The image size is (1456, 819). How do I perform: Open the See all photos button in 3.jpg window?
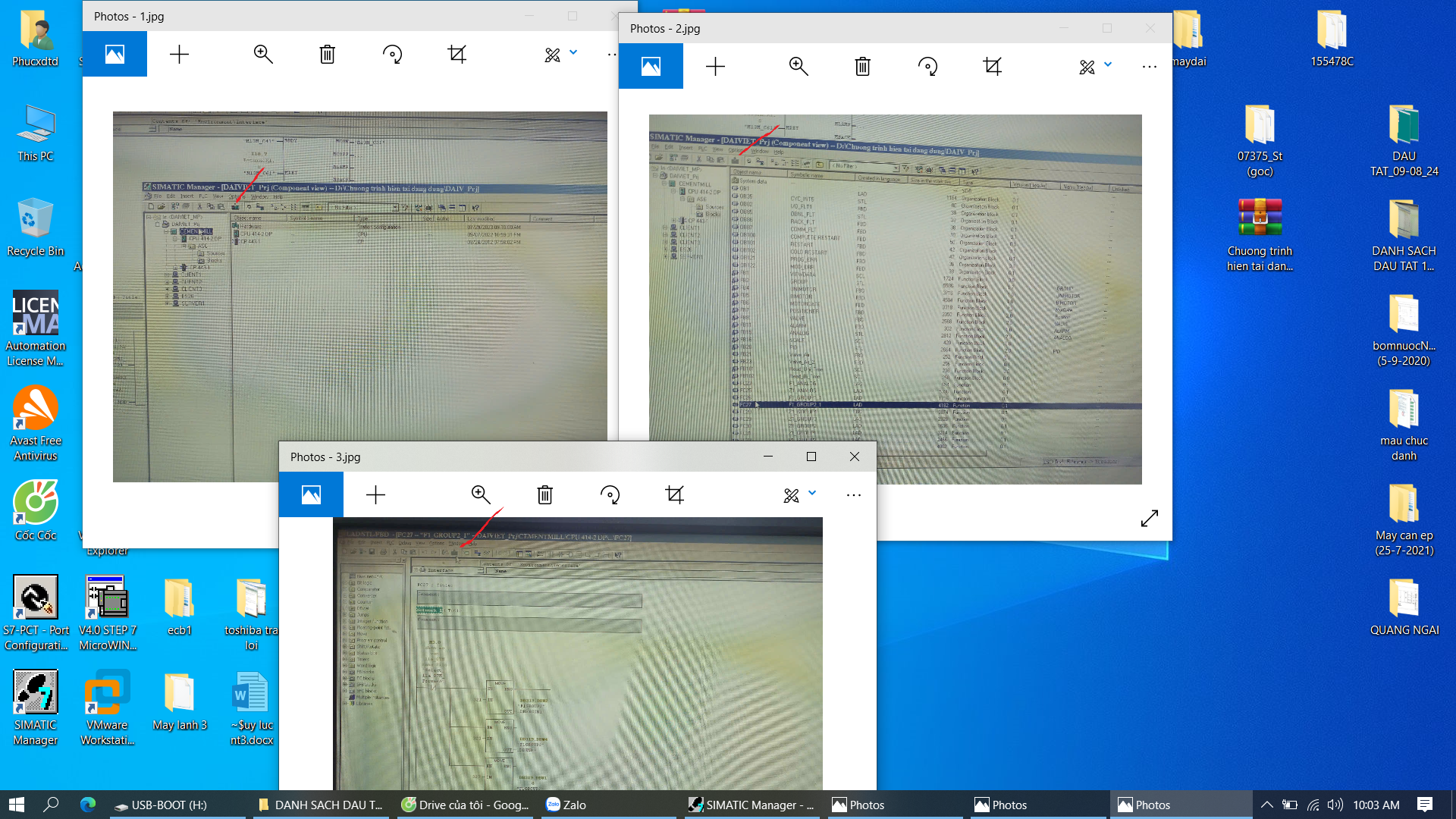[311, 495]
